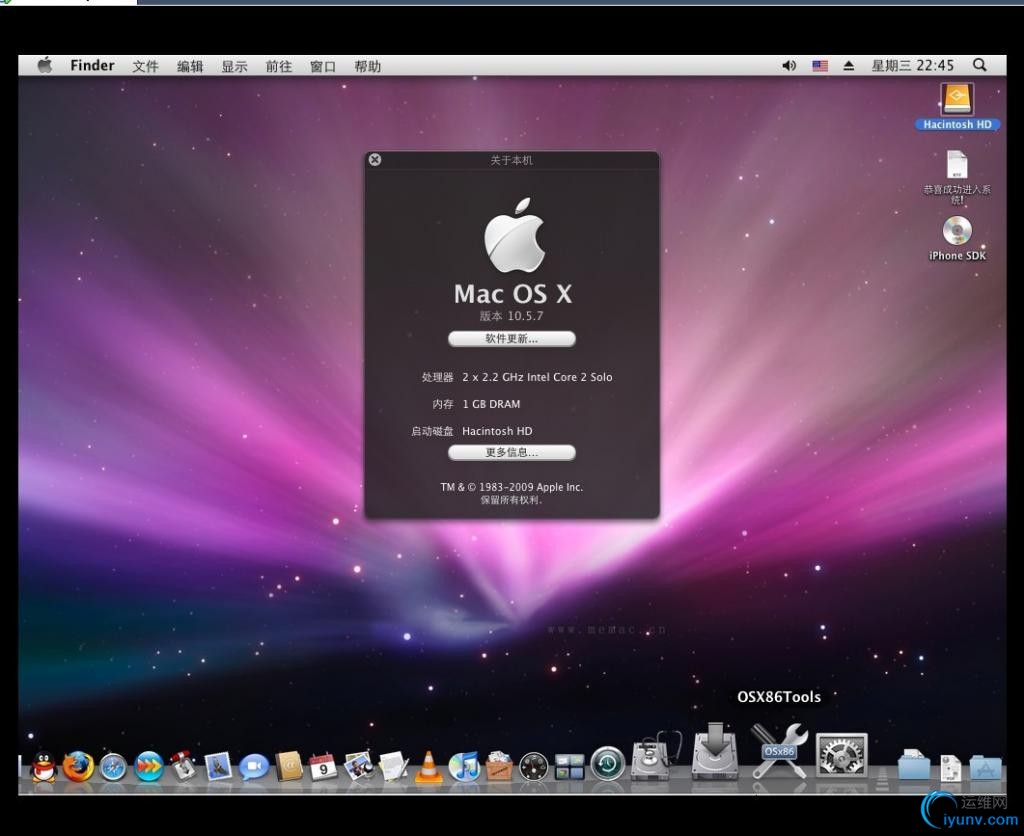Click the 版本 10.5.7 version text
Image resolution: width=1024 pixels, height=836 pixels.
click(511, 316)
